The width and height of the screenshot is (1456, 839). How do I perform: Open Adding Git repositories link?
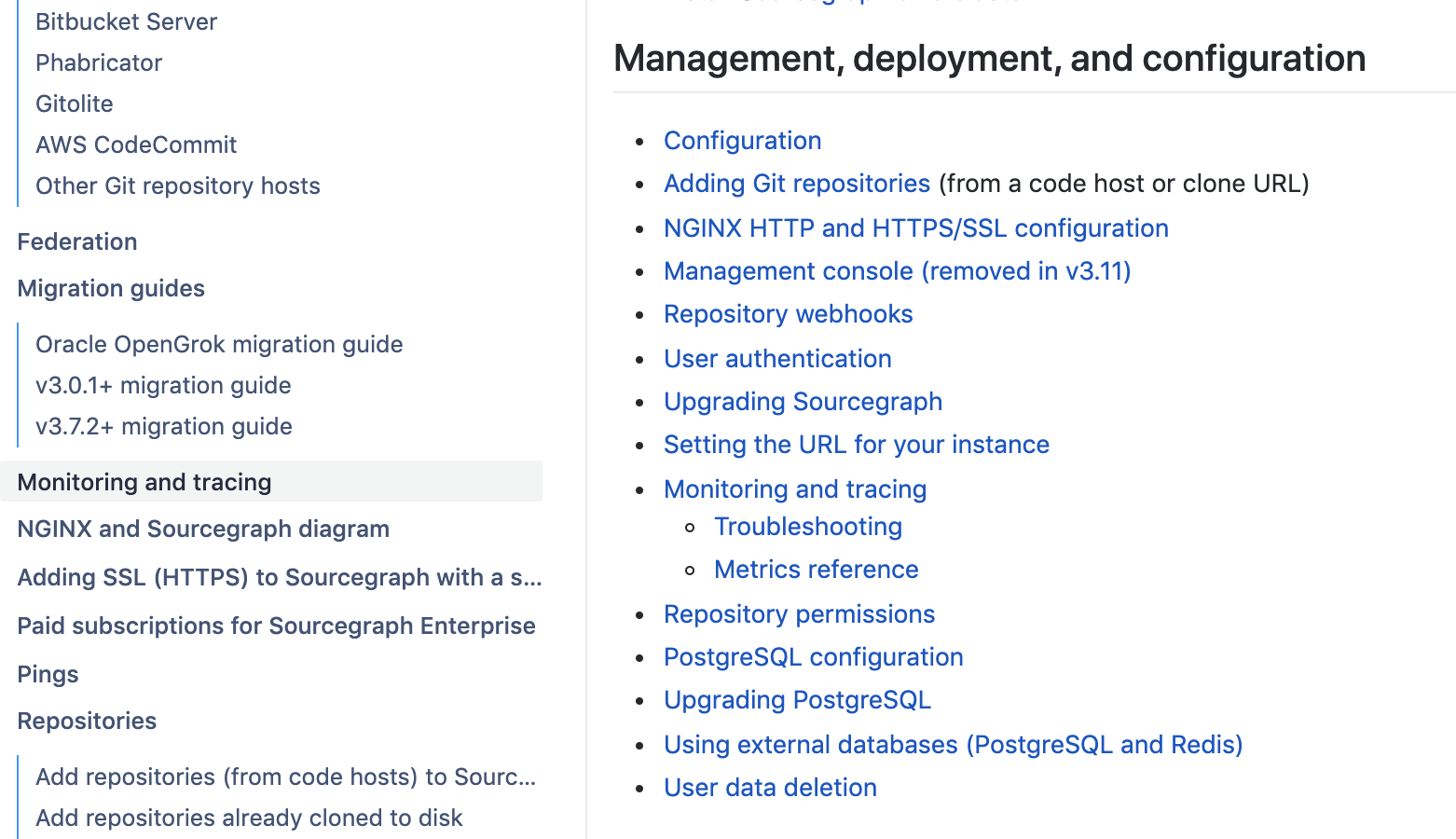[x=797, y=184]
